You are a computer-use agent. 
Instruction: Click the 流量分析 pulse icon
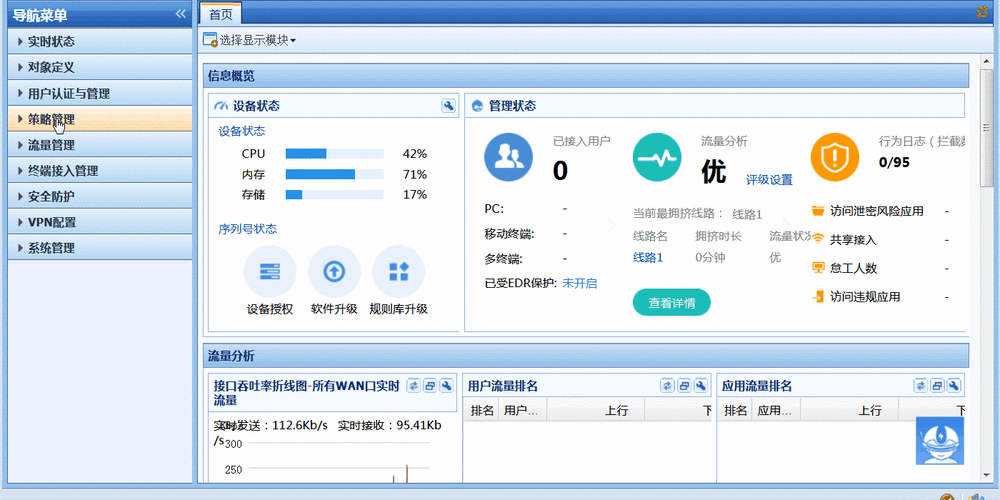(658, 157)
